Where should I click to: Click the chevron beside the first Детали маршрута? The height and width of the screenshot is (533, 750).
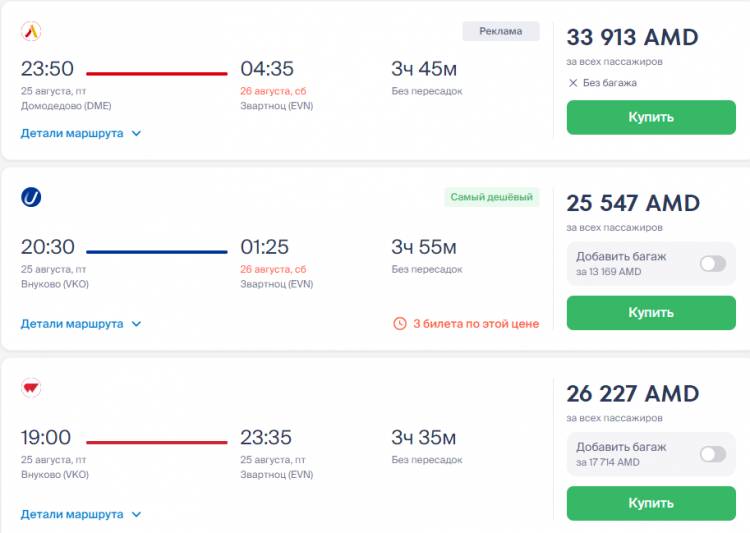[x=136, y=133]
